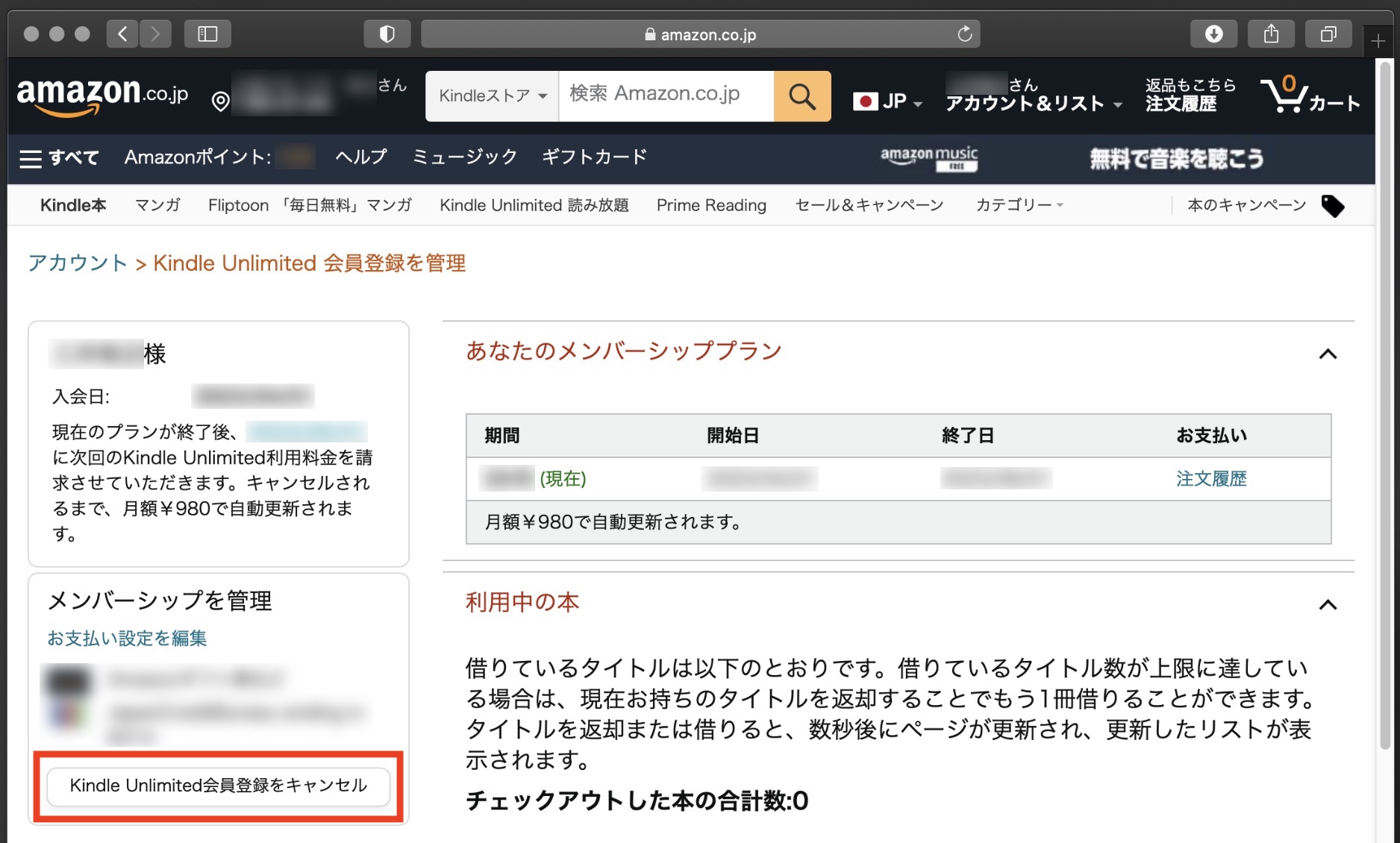This screenshot has height=843, width=1400.
Task: Select the マンガ tab
Action: coord(157,205)
